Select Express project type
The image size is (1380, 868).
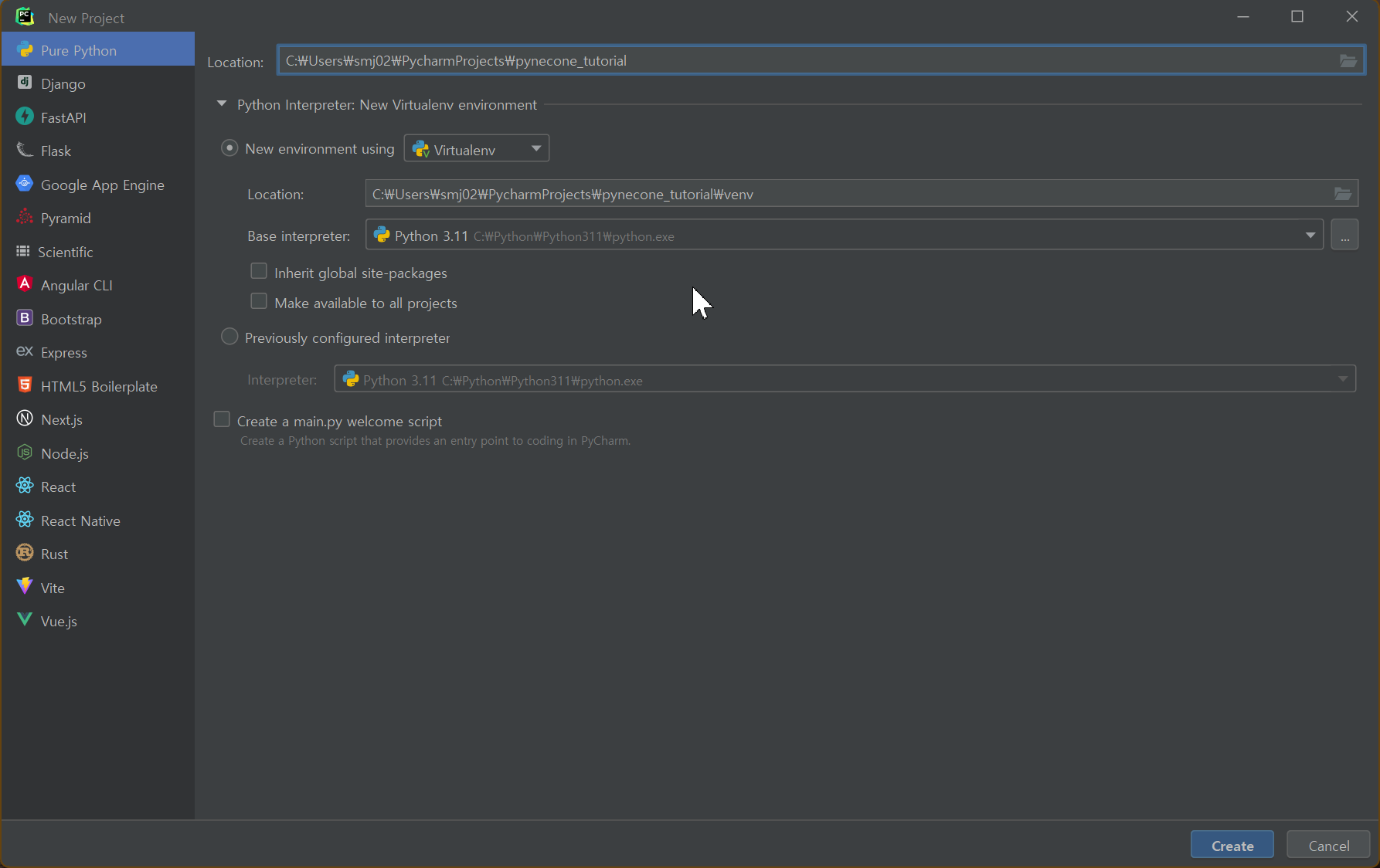pyautogui.click(x=98, y=352)
